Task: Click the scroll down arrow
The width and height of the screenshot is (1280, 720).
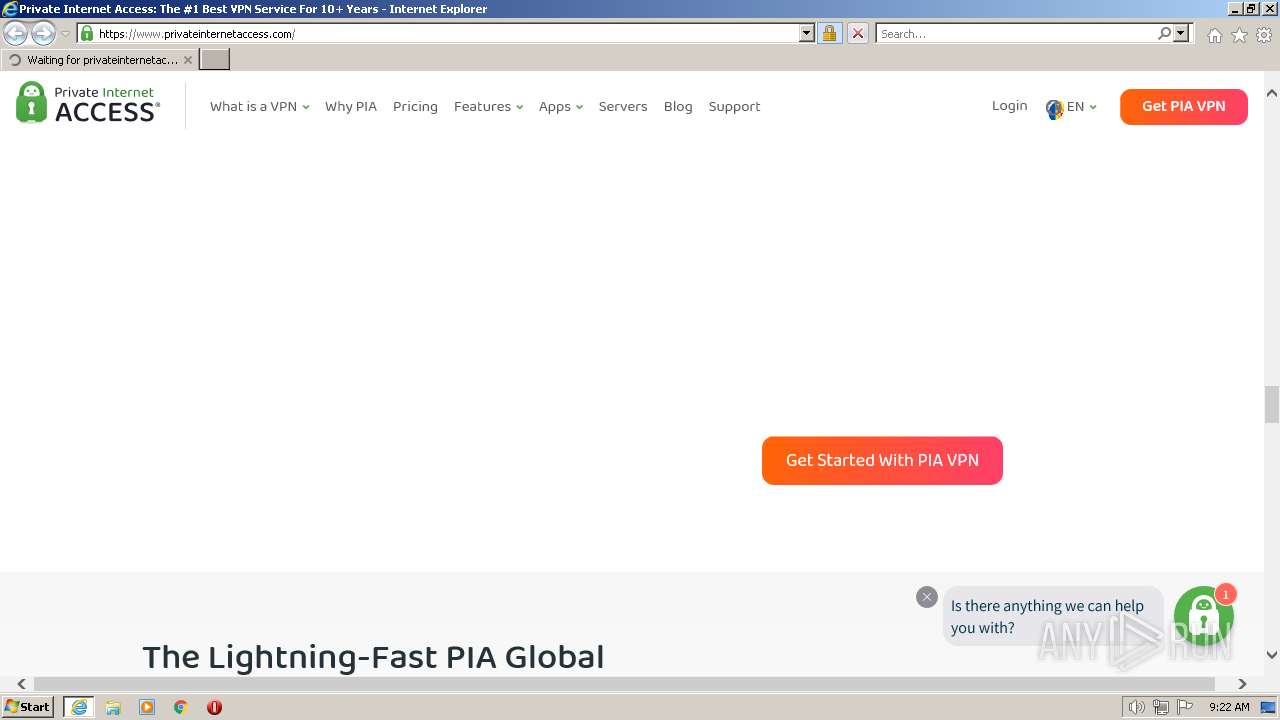Action: pos(1272,655)
